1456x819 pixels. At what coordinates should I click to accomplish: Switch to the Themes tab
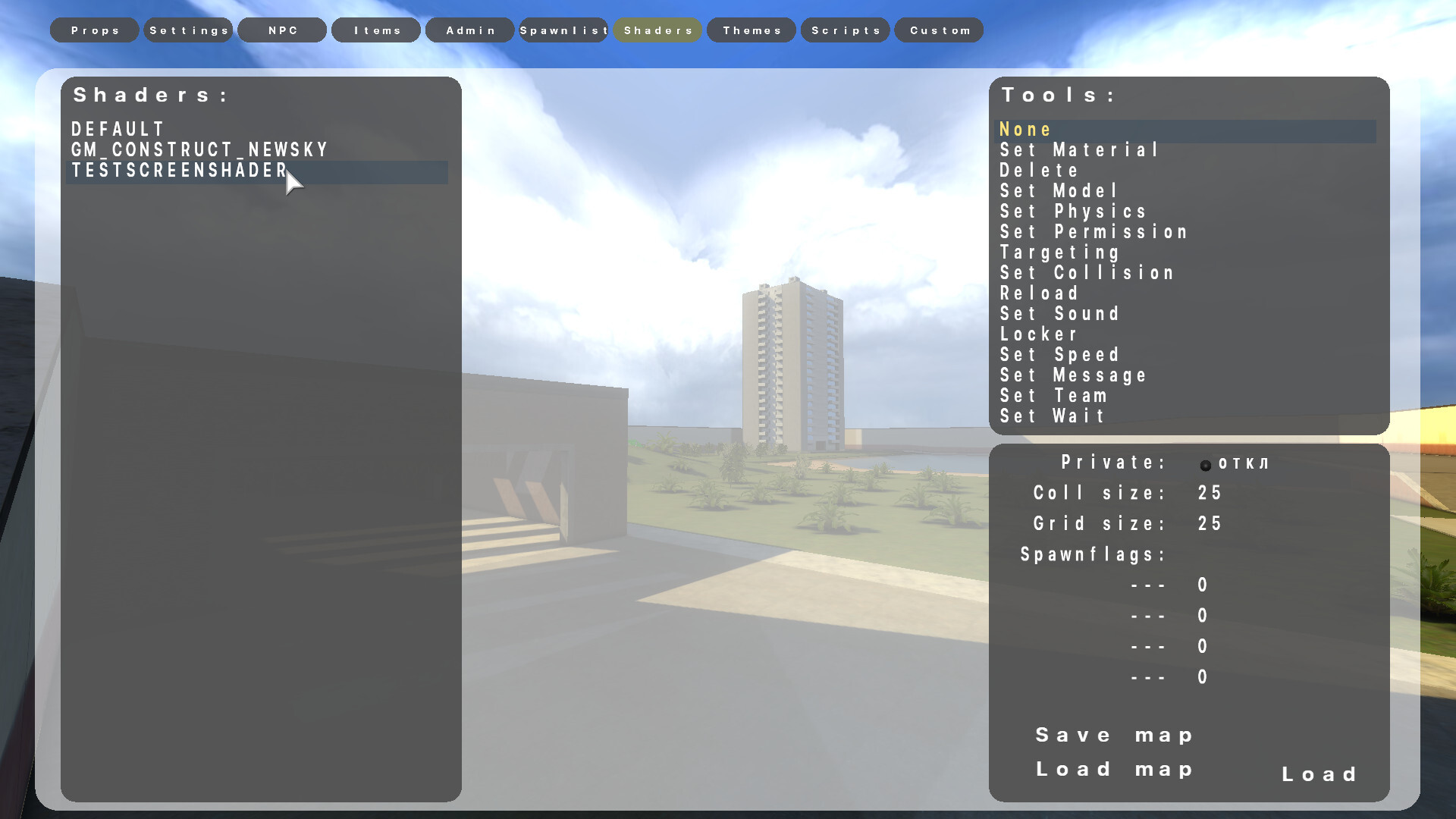pyautogui.click(x=752, y=30)
